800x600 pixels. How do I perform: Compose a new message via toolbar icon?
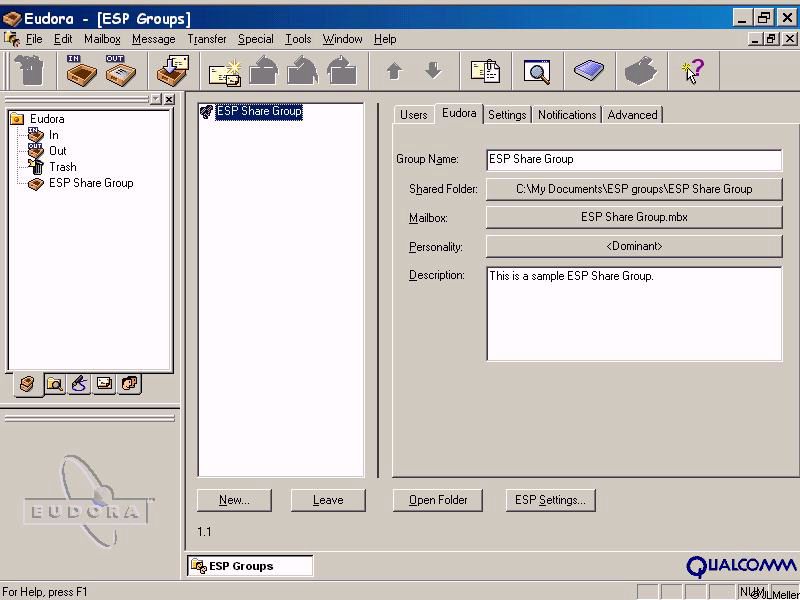click(x=225, y=71)
